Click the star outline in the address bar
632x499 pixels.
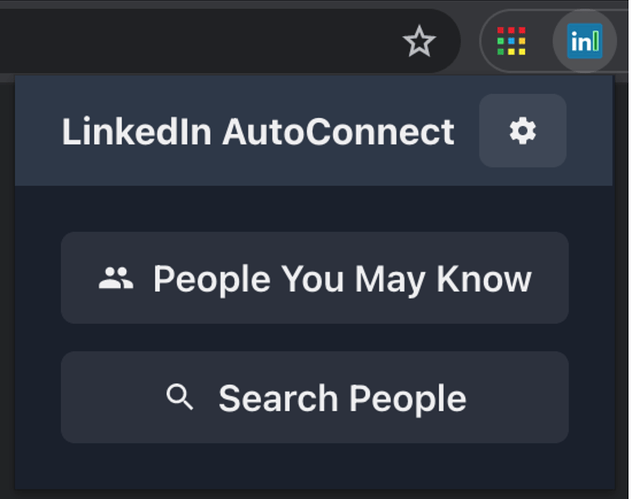(x=419, y=41)
